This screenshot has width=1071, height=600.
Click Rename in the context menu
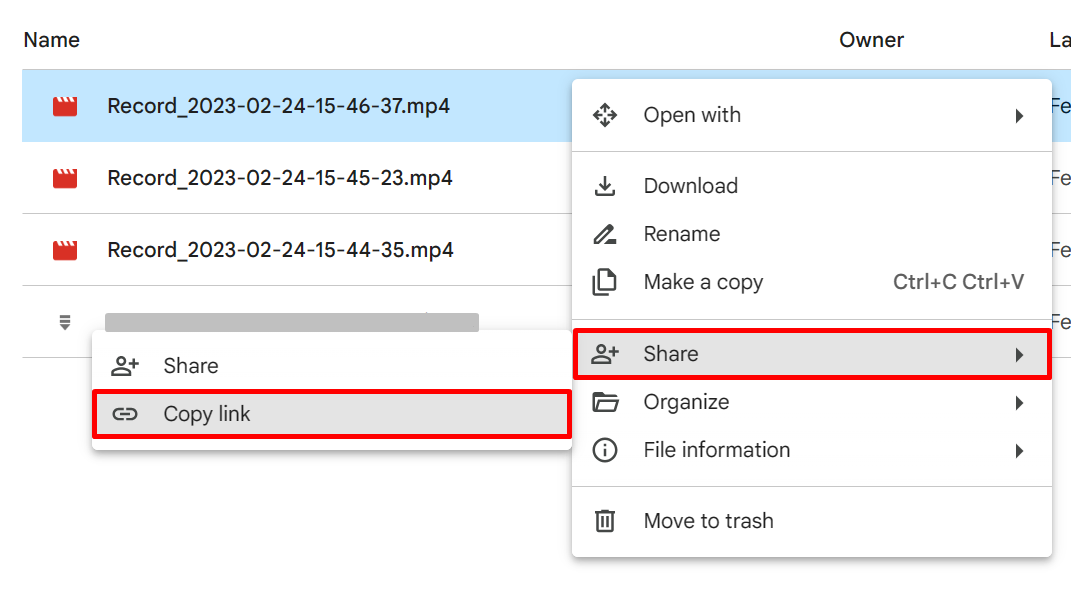pos(680,233)
